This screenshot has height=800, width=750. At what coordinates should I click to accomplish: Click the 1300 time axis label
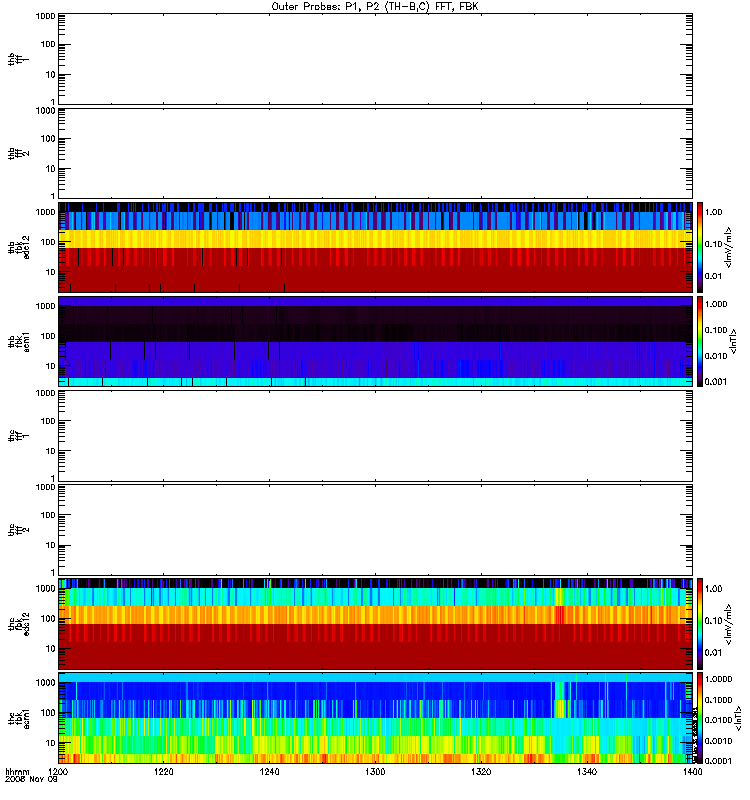tap(375, 772)
